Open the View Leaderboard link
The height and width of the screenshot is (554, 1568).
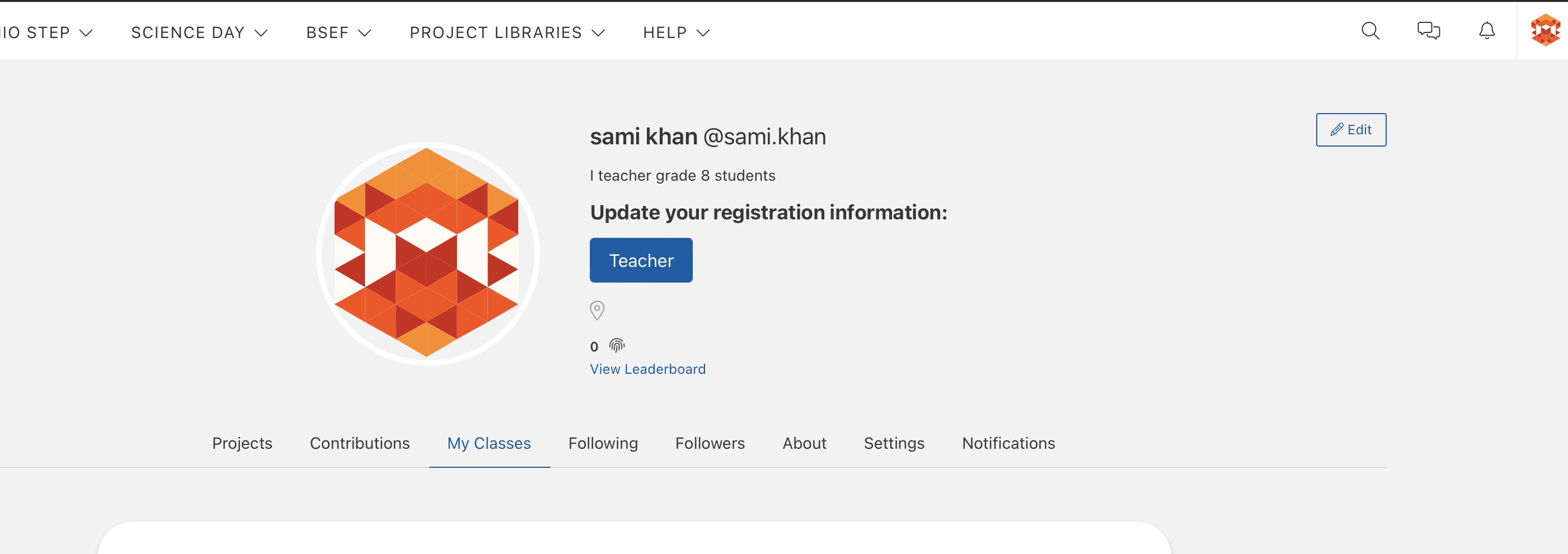647,369
